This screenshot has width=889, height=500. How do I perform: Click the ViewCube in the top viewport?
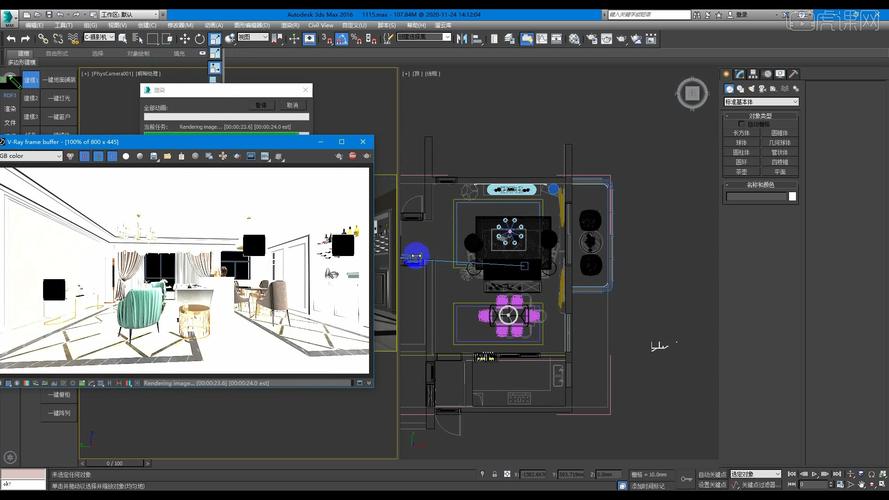691,94
